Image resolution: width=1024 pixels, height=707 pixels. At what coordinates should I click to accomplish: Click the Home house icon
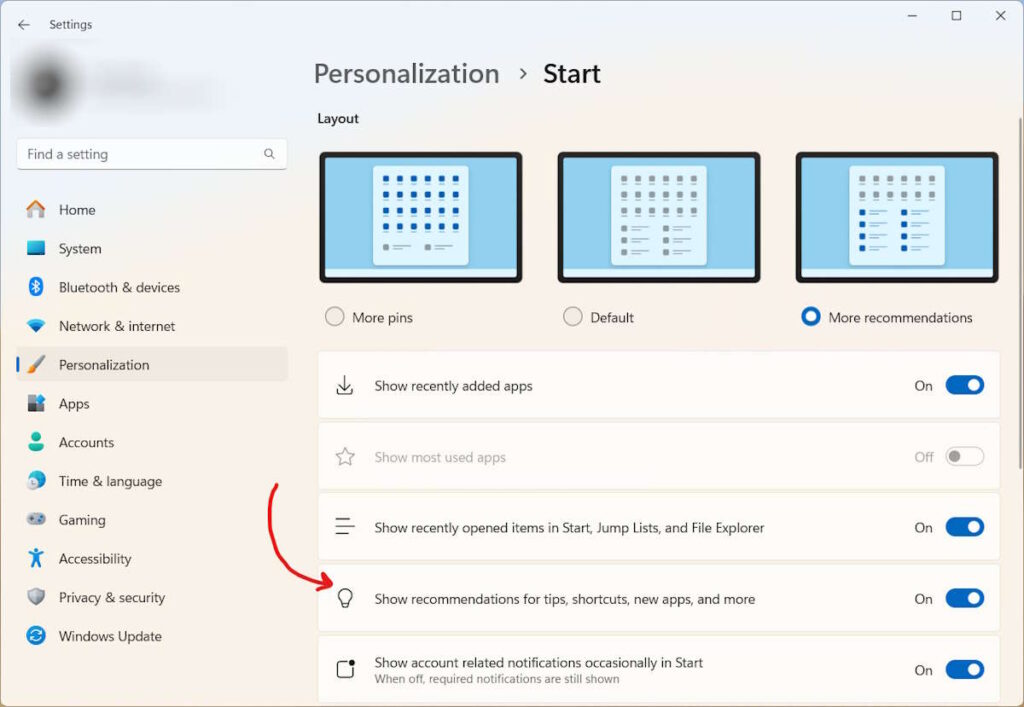point(36,210)
